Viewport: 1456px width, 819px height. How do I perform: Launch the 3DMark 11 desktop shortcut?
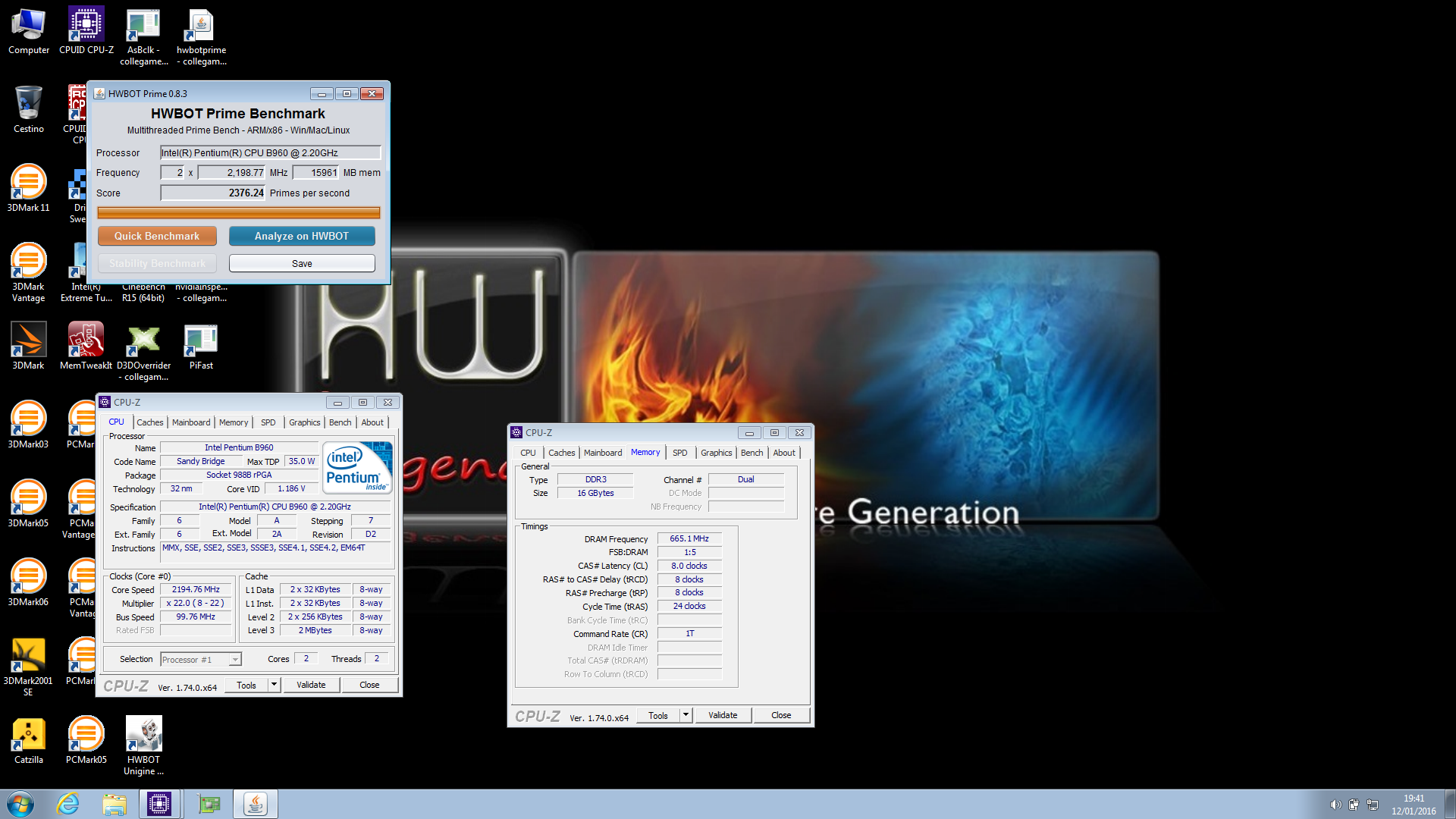tap(29, 188)
